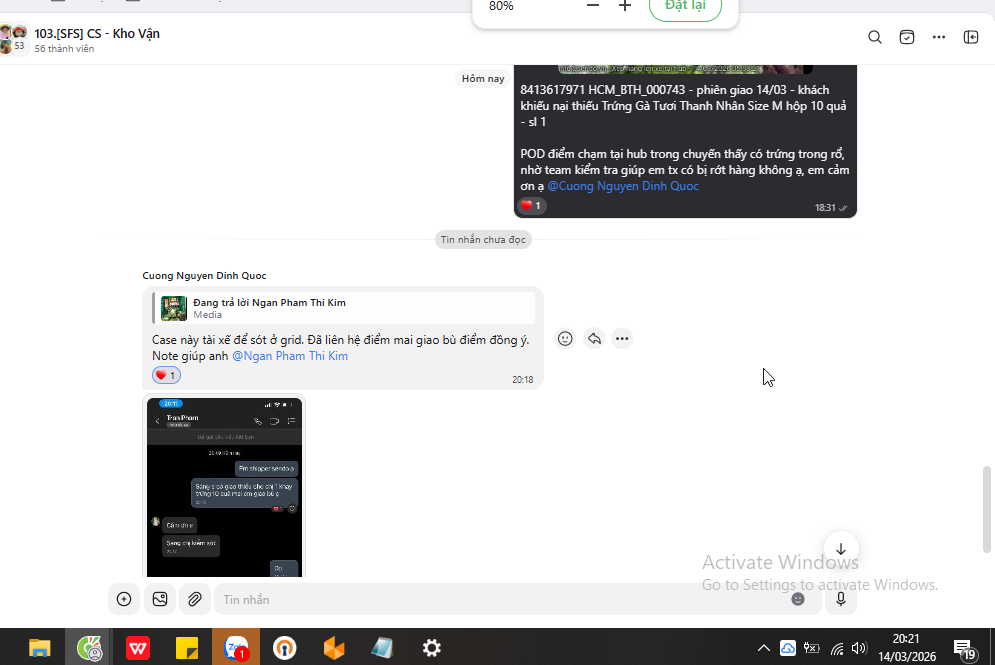Viewport: 995px width, 665px height.
Task: Attach a file with the paperclip icon
Action: pyautogui.click(x=195, y=599)
